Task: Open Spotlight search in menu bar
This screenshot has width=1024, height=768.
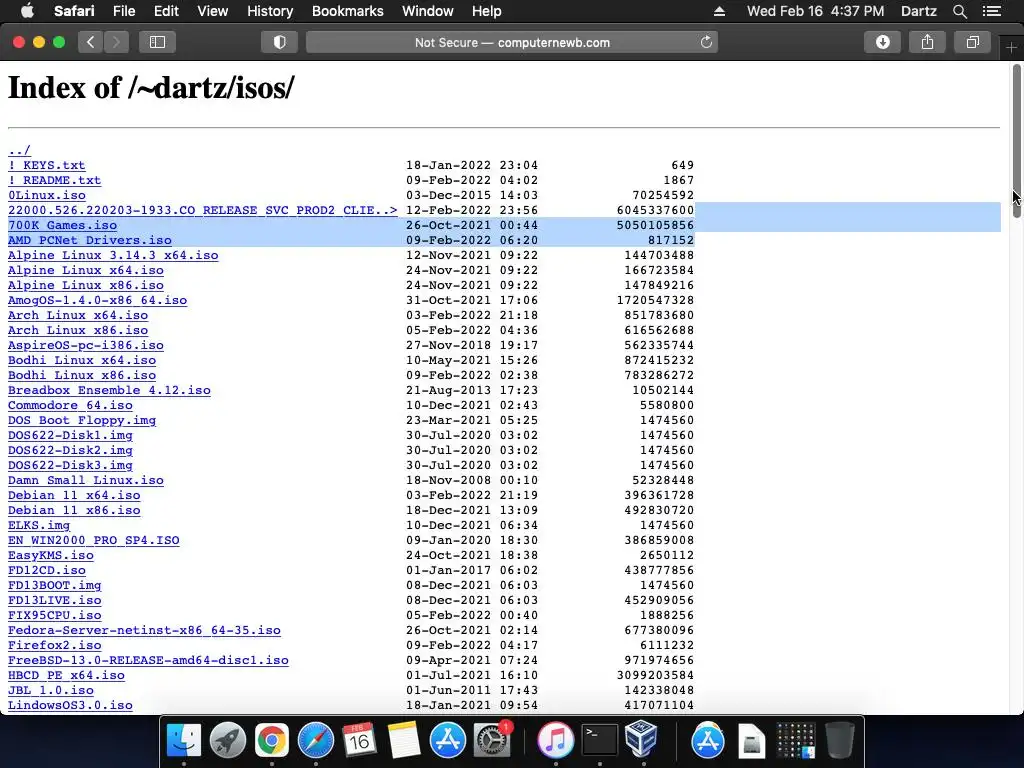Action: click(x=959, y=11)
